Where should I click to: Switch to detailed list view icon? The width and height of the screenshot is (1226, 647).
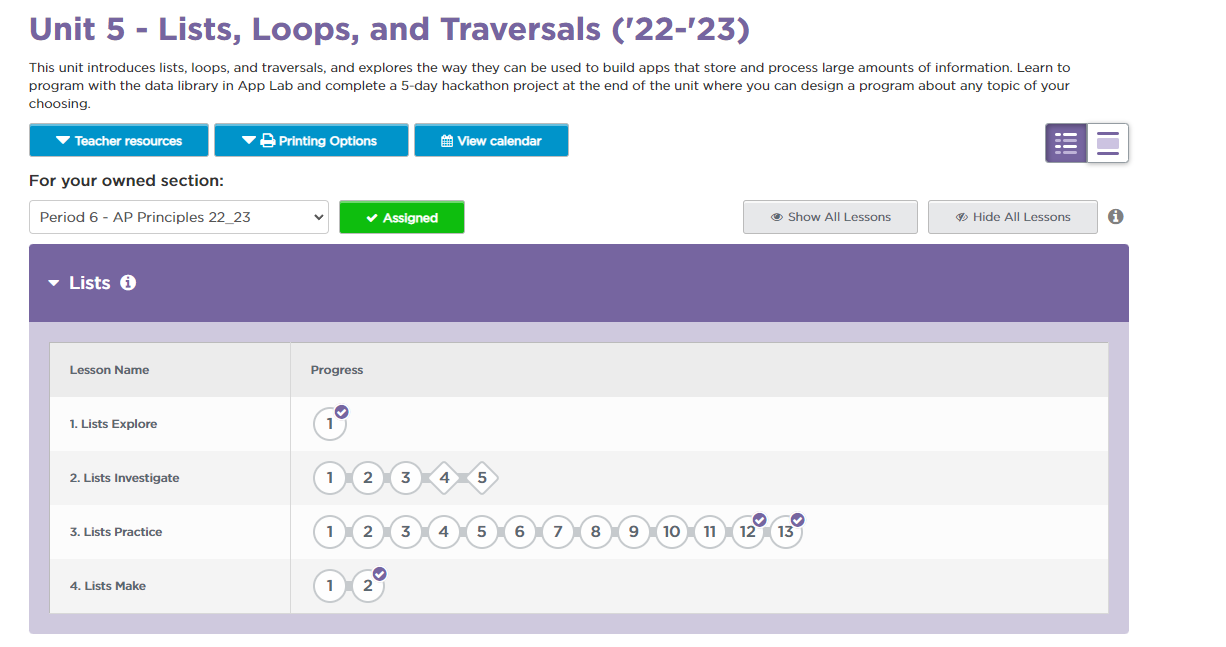pyautogui.click(x=1066, y=143)
